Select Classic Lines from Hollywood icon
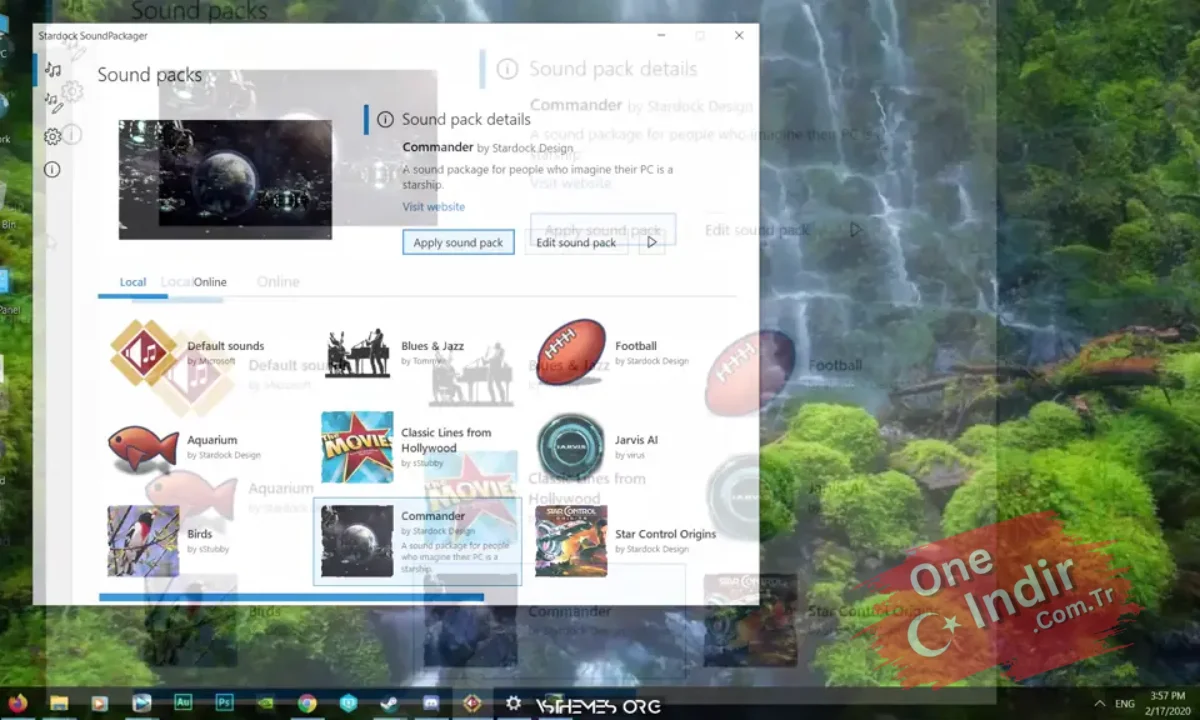1200x720 pixels. pyautogui.click(x=357, y=447)
